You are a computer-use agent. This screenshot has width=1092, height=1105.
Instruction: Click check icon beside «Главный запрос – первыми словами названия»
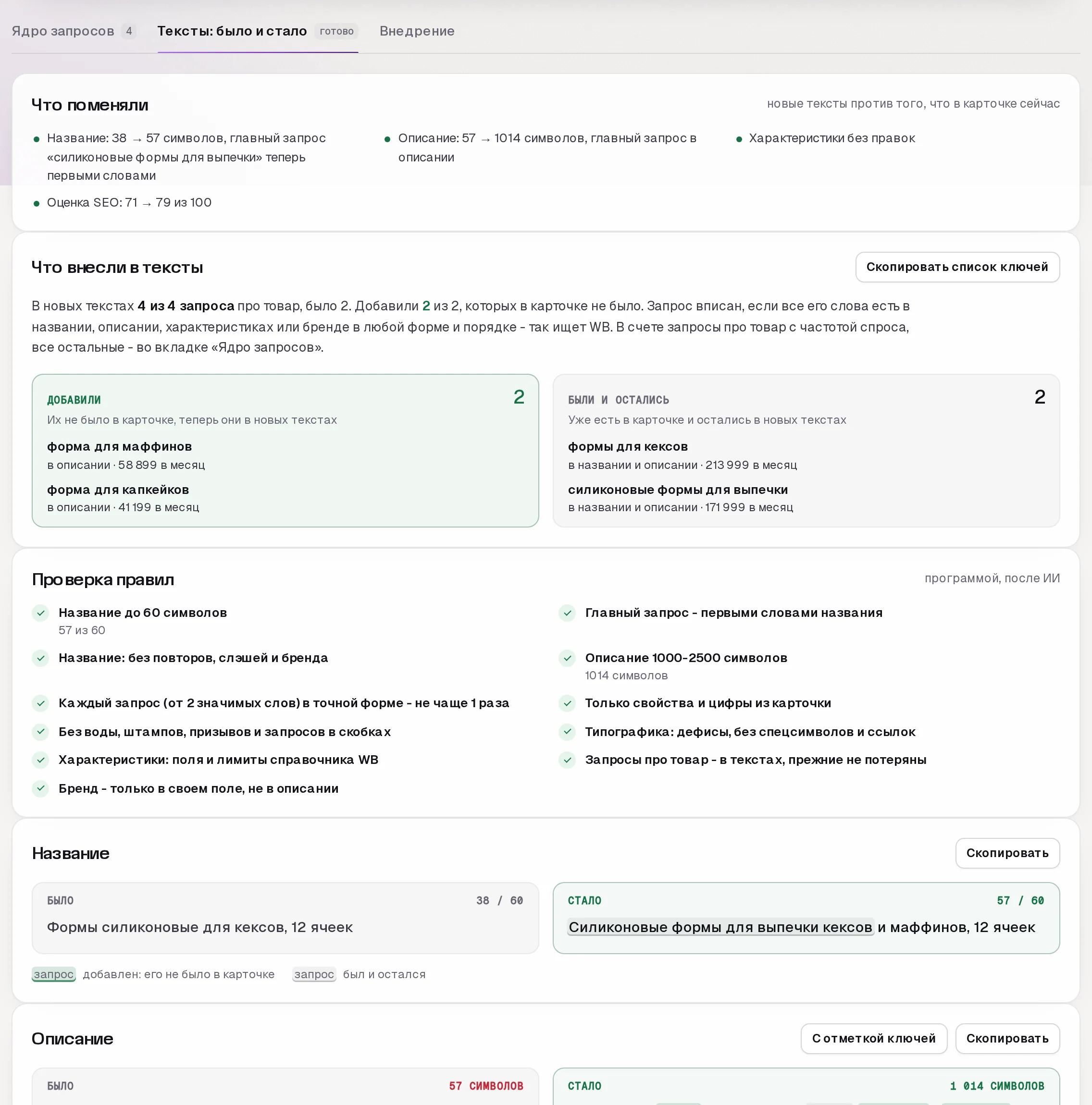pos(567,613)
